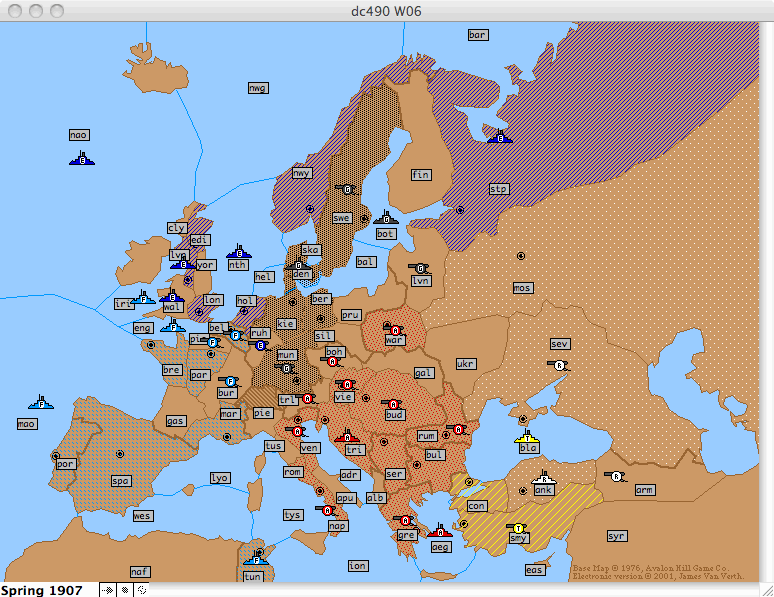The width and height of the screenshot is (774, 597).
Task: Click the Turkish army in Smyrna
Action: click(x=518, y=527)
